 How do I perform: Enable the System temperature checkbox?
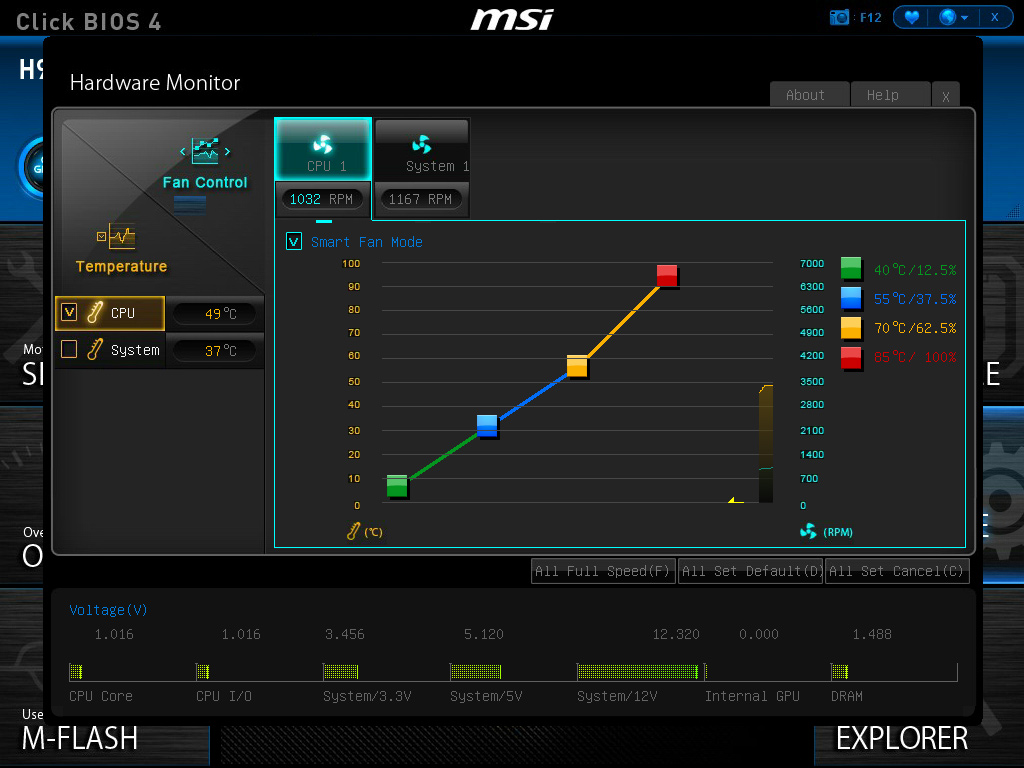coord(69,349)
